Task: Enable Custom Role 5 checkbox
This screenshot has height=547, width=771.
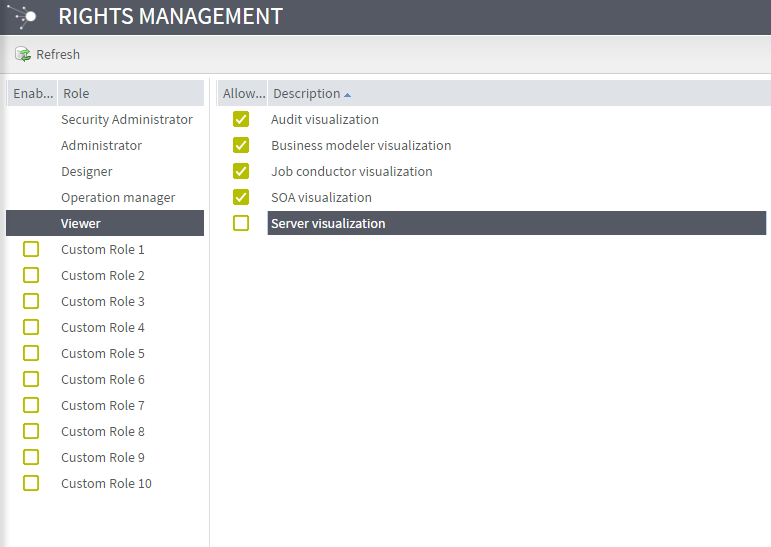Action: pos(31,353)
